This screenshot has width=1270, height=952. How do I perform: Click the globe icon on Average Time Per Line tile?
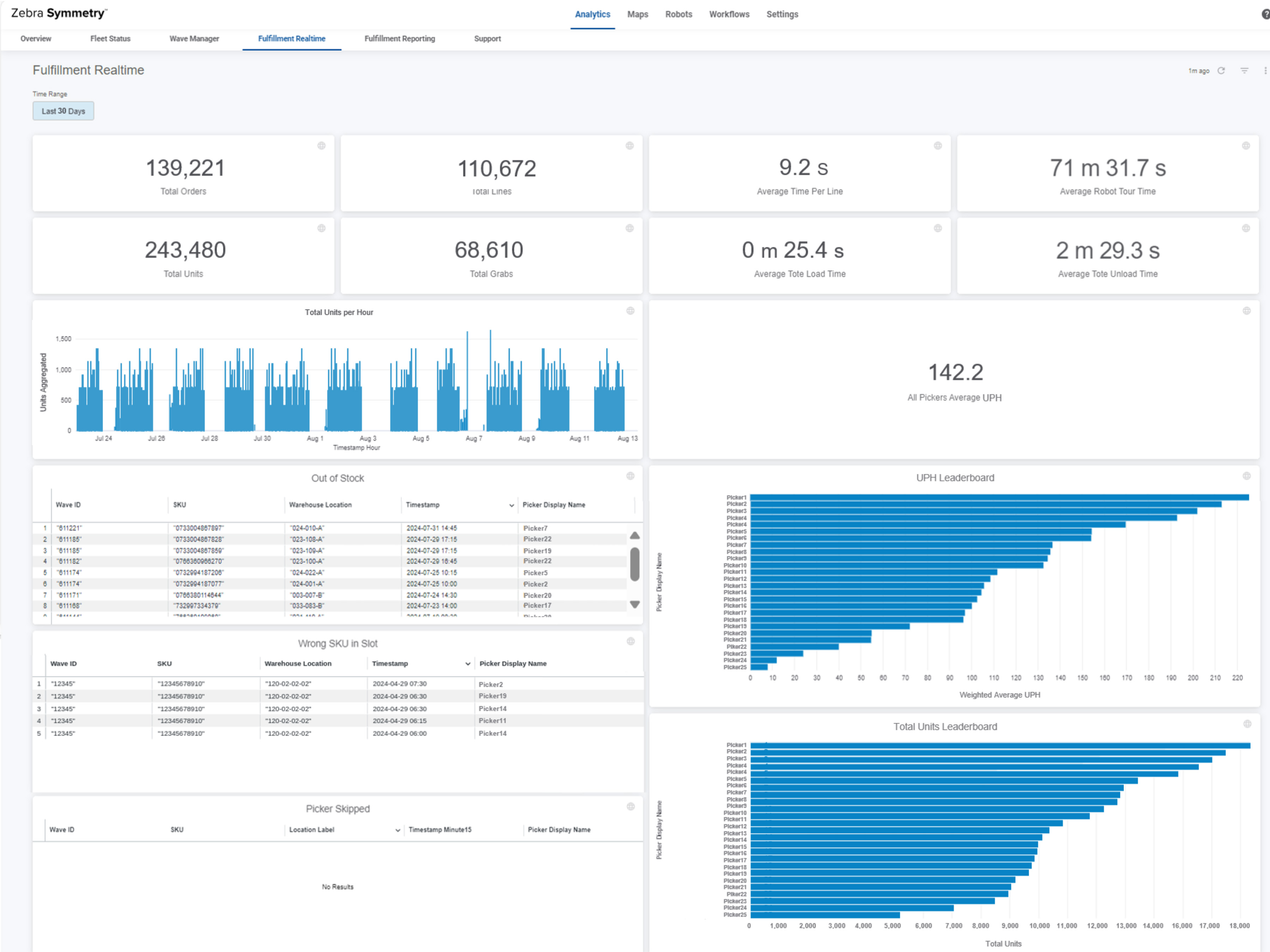tap(938, 146)
